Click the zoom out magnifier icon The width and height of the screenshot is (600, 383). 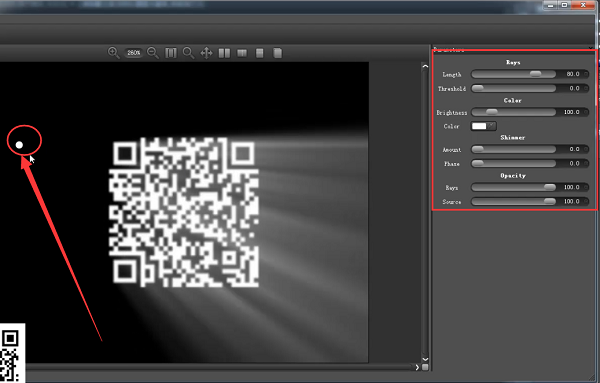click(x=153, y=53)
